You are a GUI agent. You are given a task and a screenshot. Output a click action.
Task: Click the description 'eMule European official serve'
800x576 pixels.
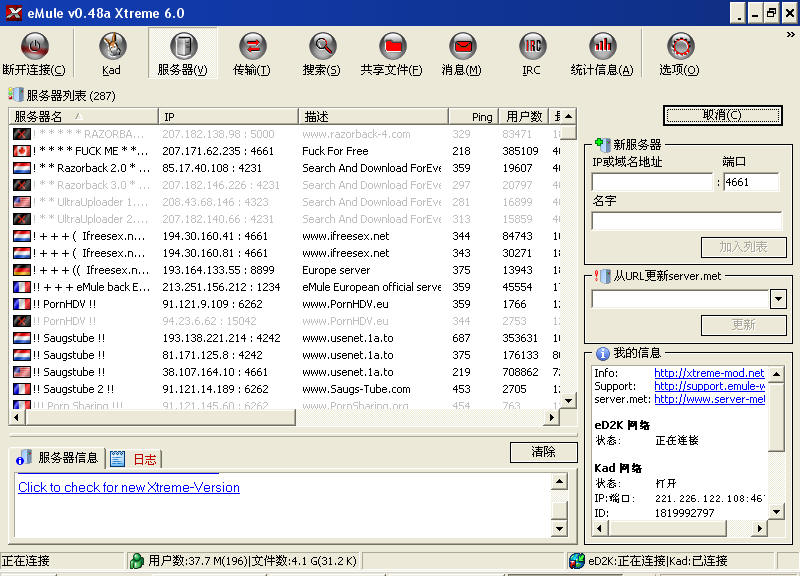(x=372, y=287)
